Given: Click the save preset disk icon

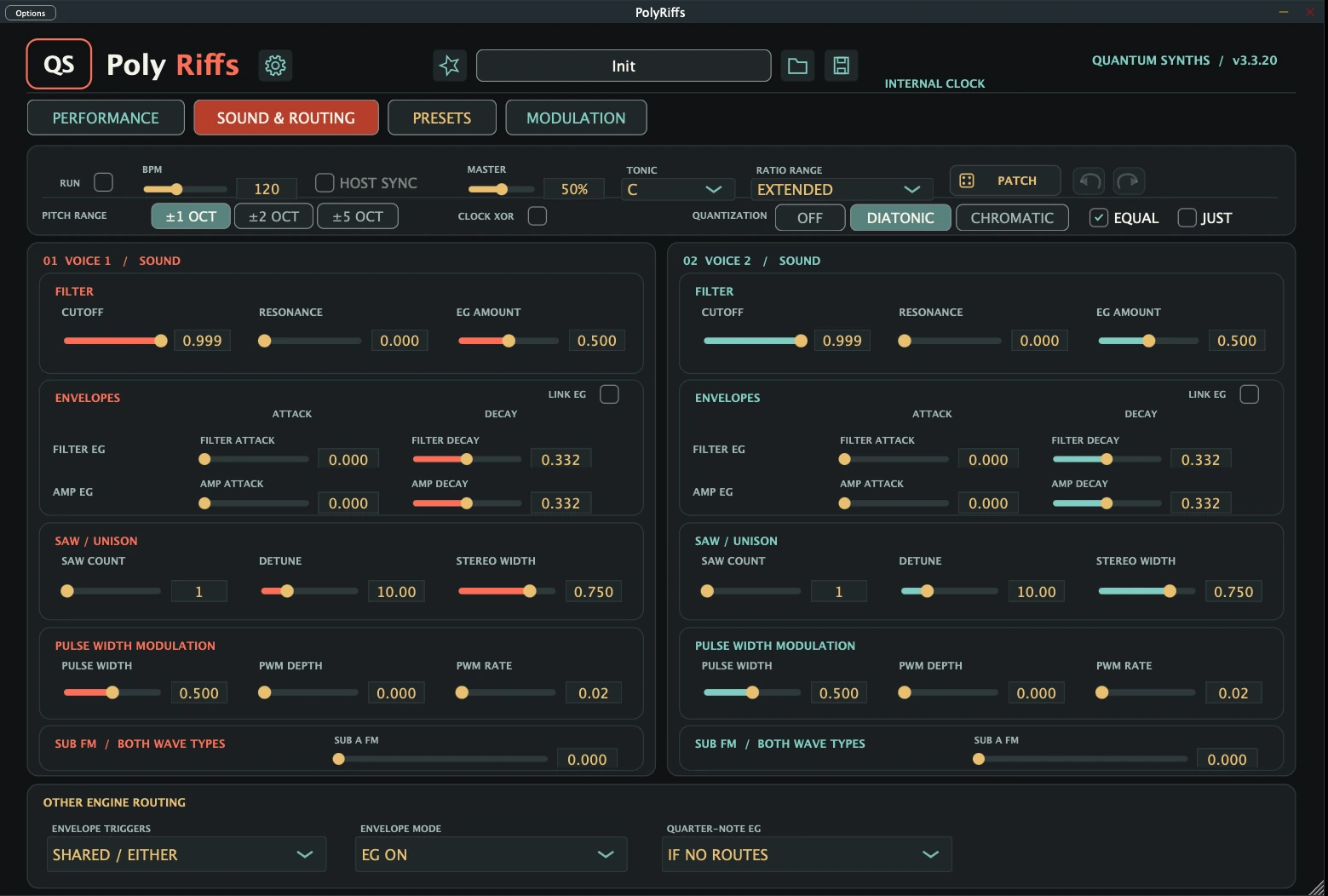Looking at the screenshot, I should click(841, 66).
